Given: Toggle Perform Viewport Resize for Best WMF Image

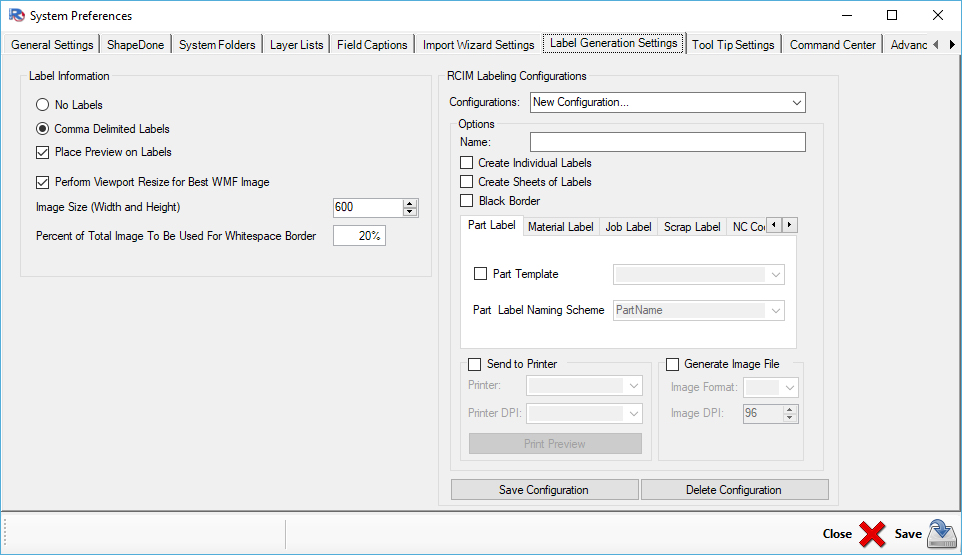Looking at the screenshot, I should click(x=42, y=182).
